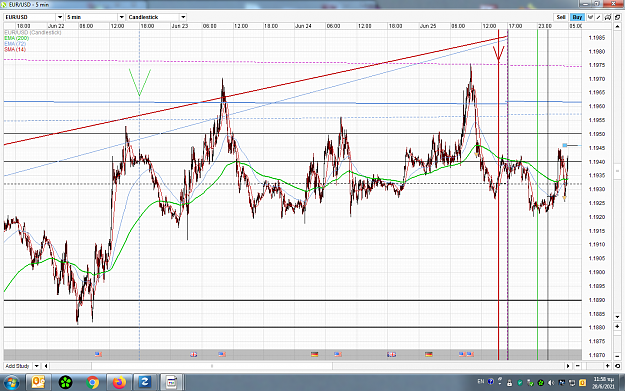Click the EUR/USD (Candlestick) series label

click(33, 32)
